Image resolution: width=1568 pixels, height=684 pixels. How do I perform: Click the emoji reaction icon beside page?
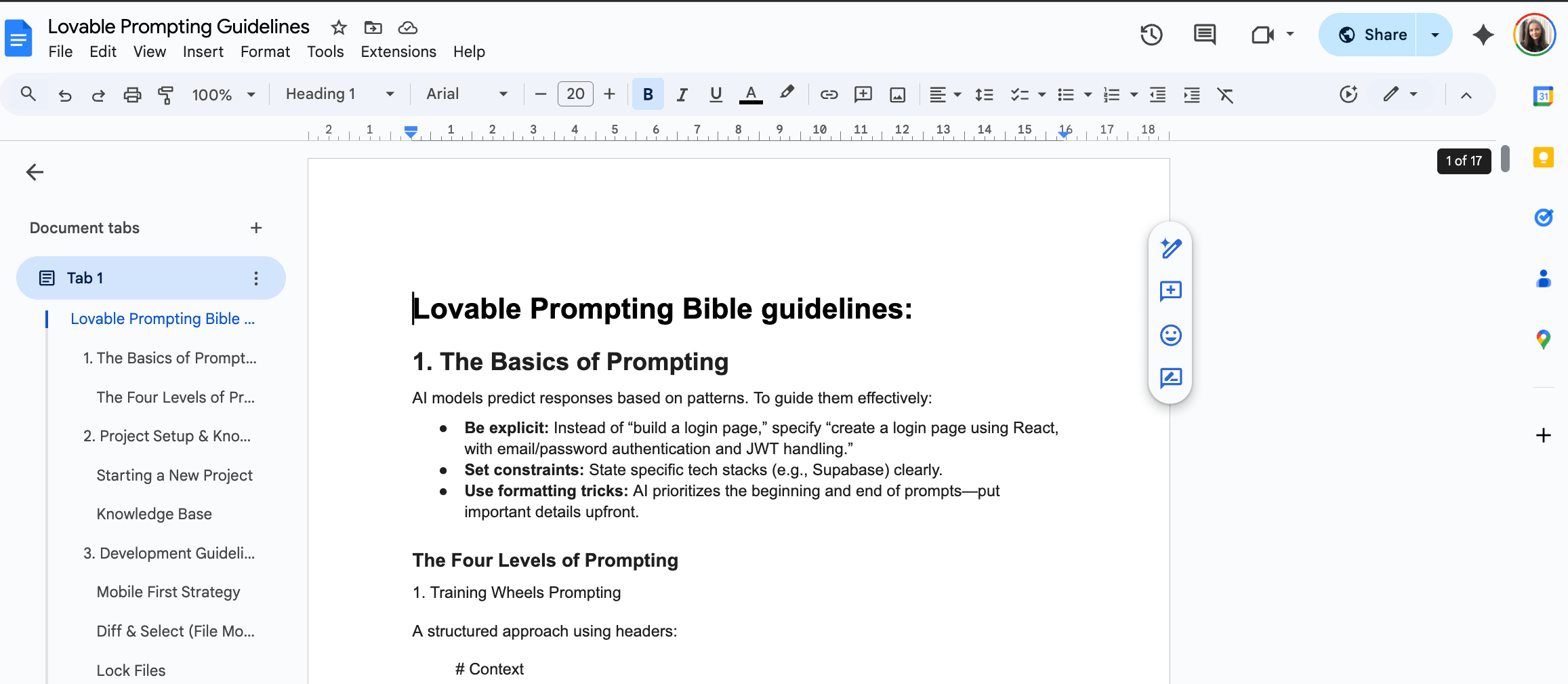tap(1170, 335)
